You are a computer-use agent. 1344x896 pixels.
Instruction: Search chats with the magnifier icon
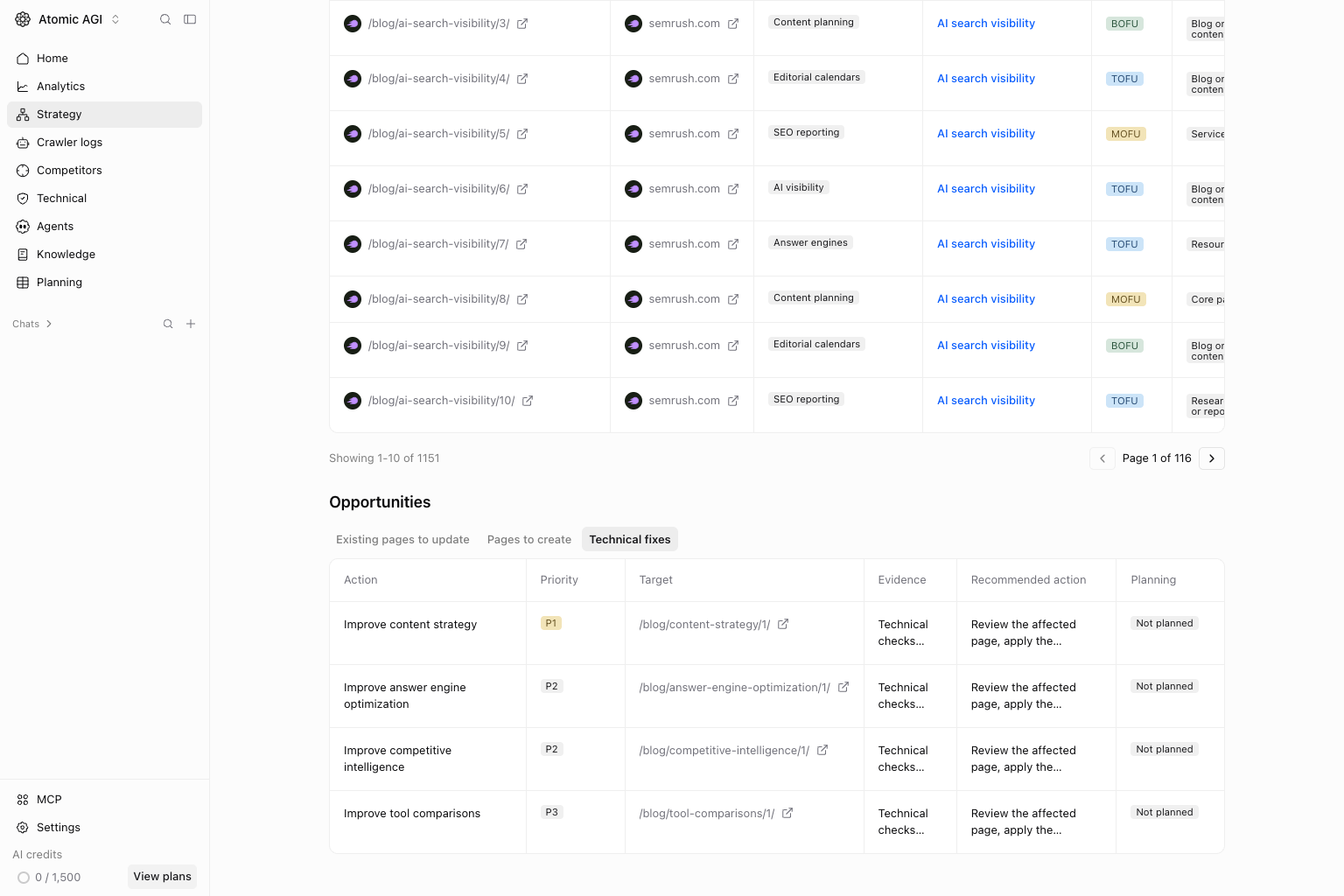click(168, 324)
